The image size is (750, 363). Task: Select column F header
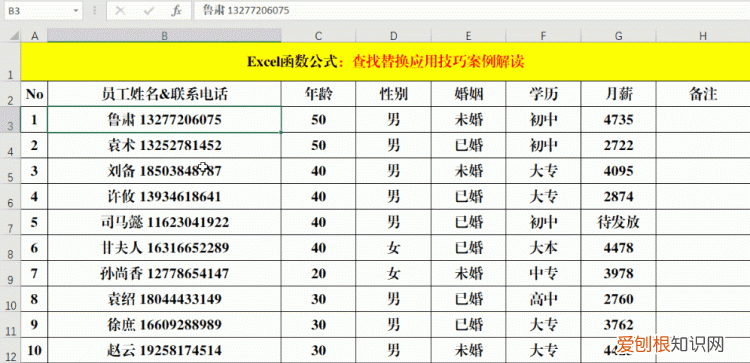[543, 35]
